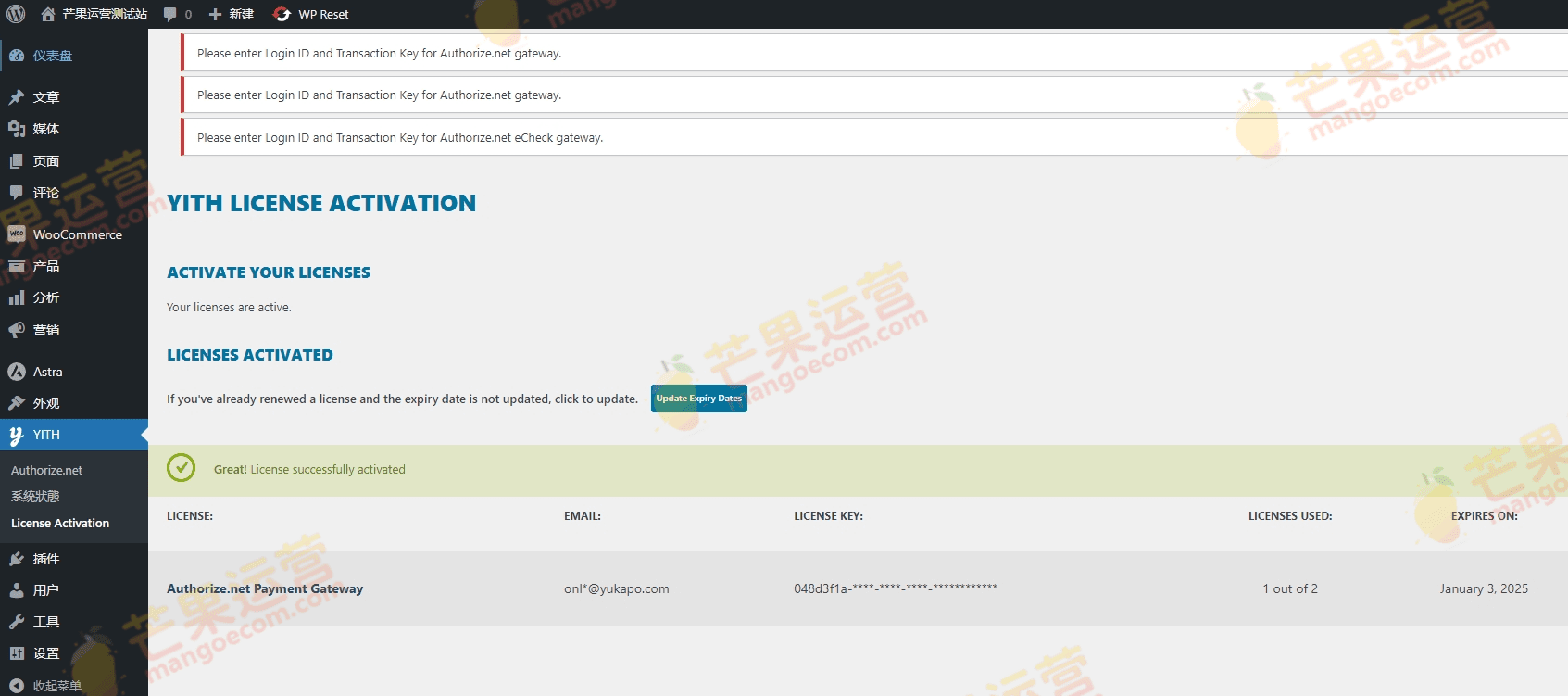Open the 营销 marketing menu
The height and width of the screenshot is (696, 1568).
tap(74, 330)
